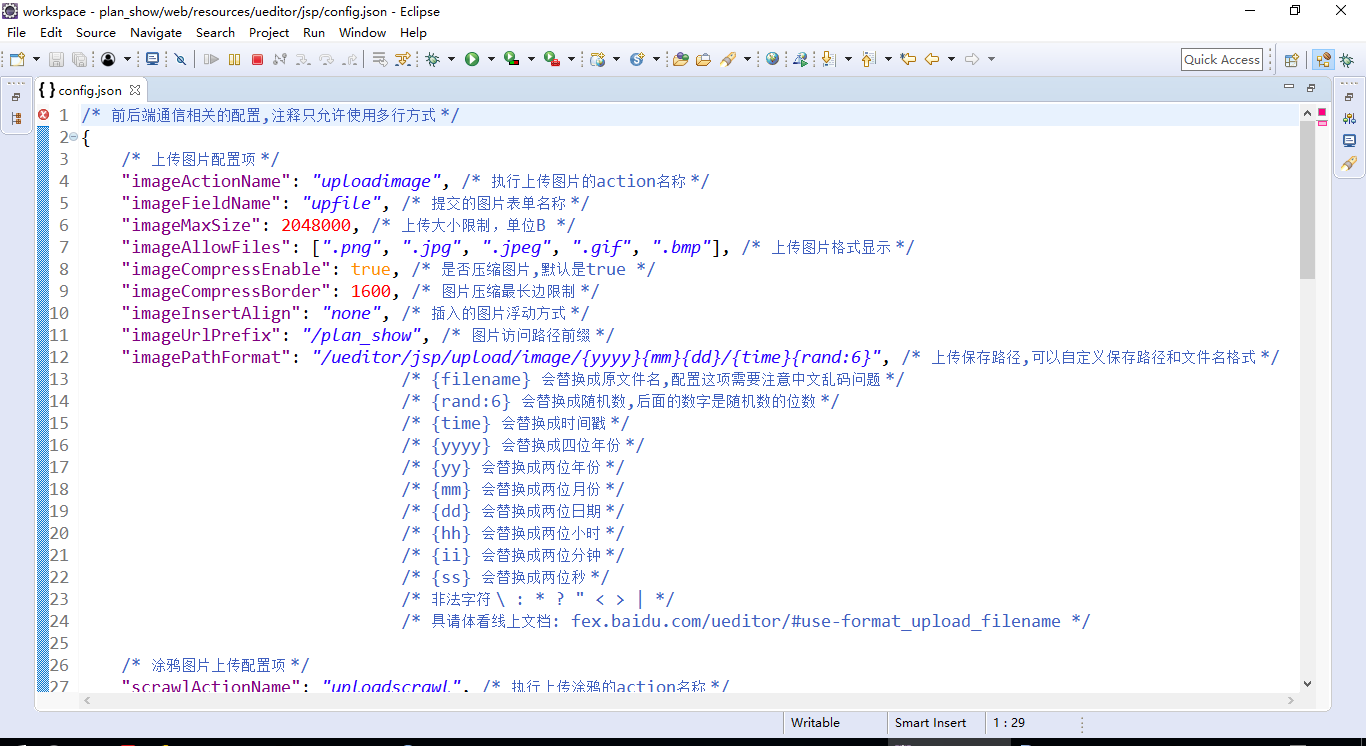This screenshot has height=746, width=1366.
Task: Expand the Back history dropdown arrow
Action: tap(951, 59)
